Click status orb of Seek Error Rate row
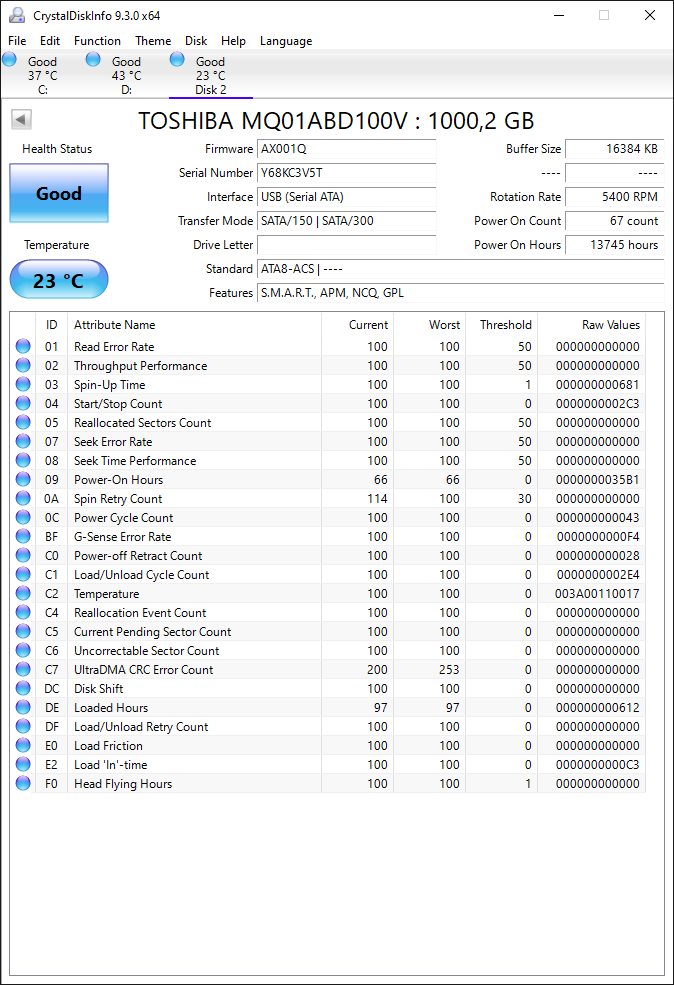The image size is (674, 985). (23, 441)
